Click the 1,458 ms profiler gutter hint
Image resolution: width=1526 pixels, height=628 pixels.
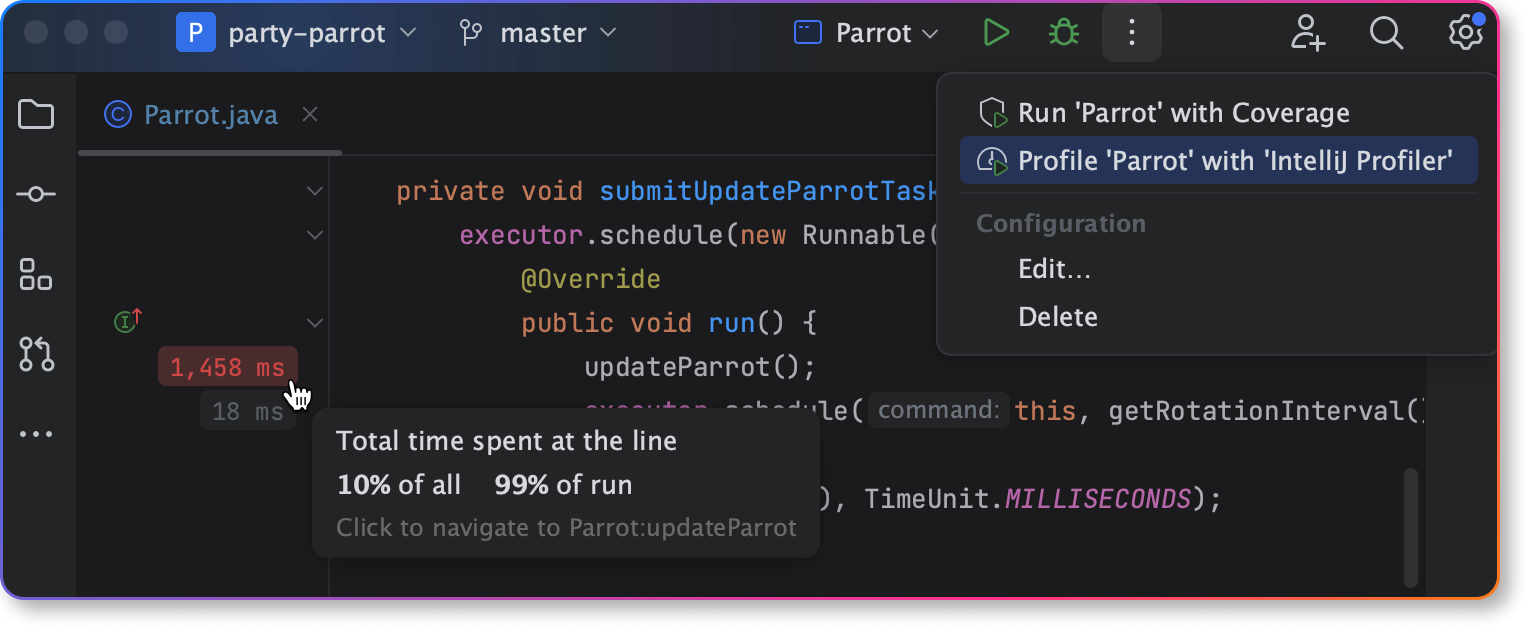(228, 367)
